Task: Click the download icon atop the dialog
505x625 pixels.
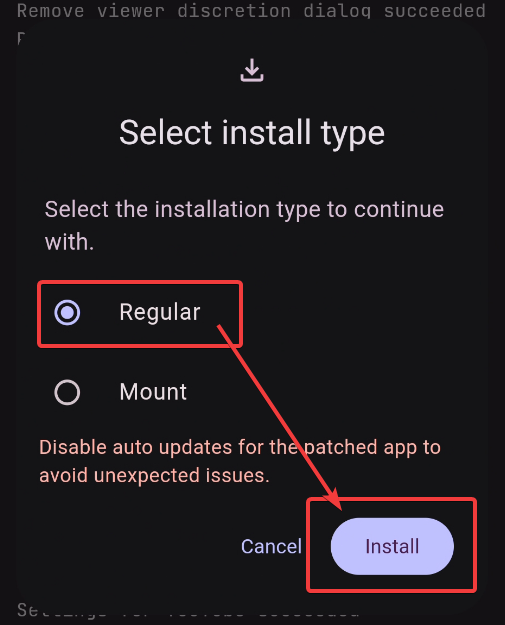Action: [x=252, y=70]
